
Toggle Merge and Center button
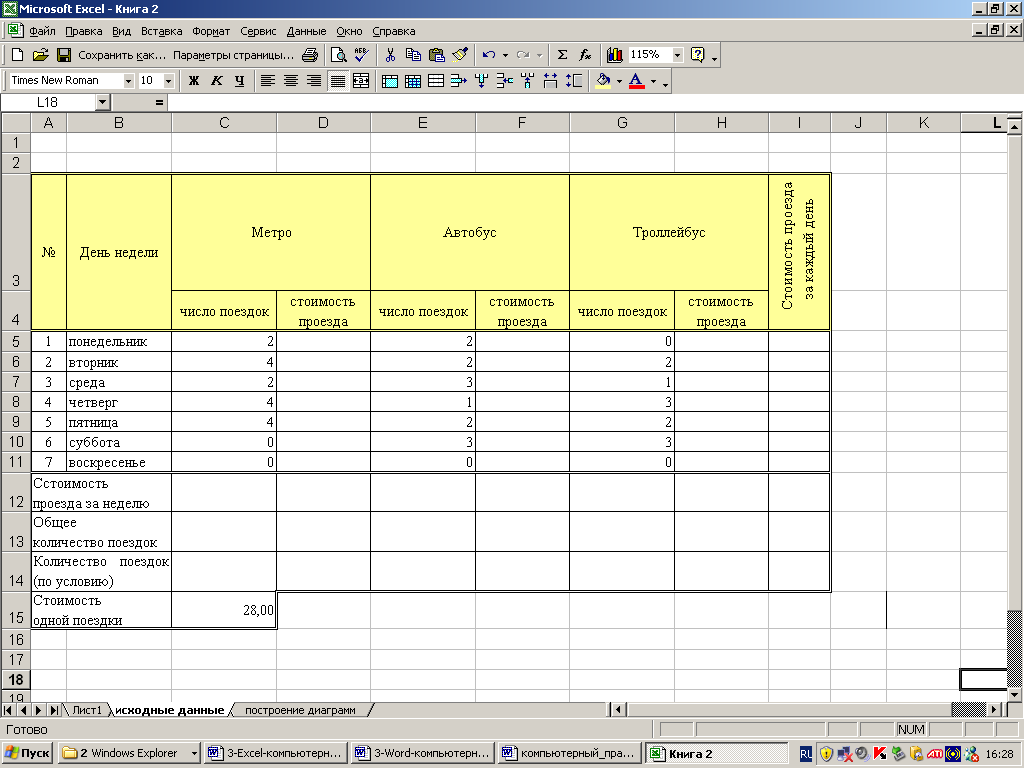tap(361, 81)
